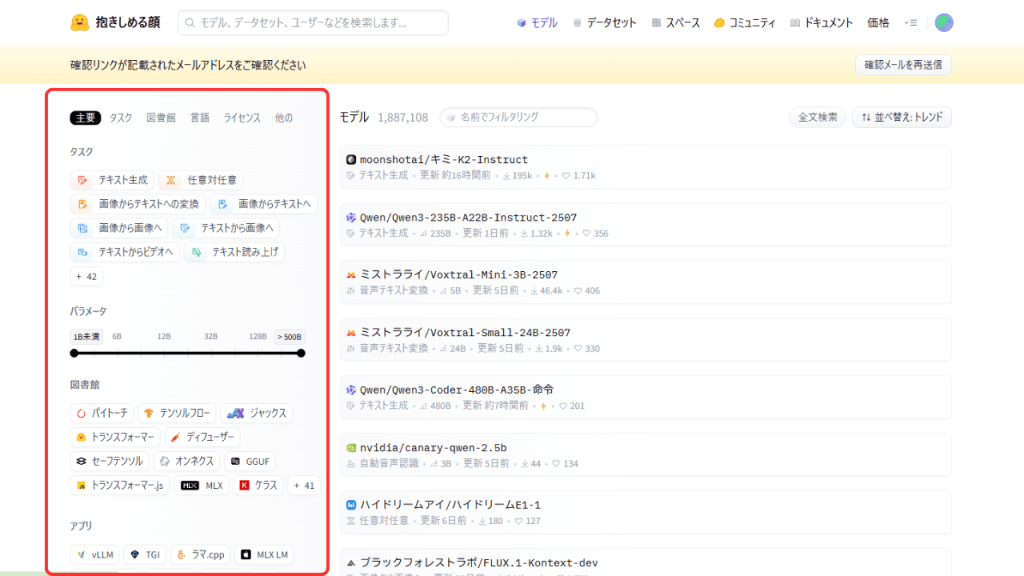
Task: Open the データセット navigation item
Action: click(x=604, y=23)
